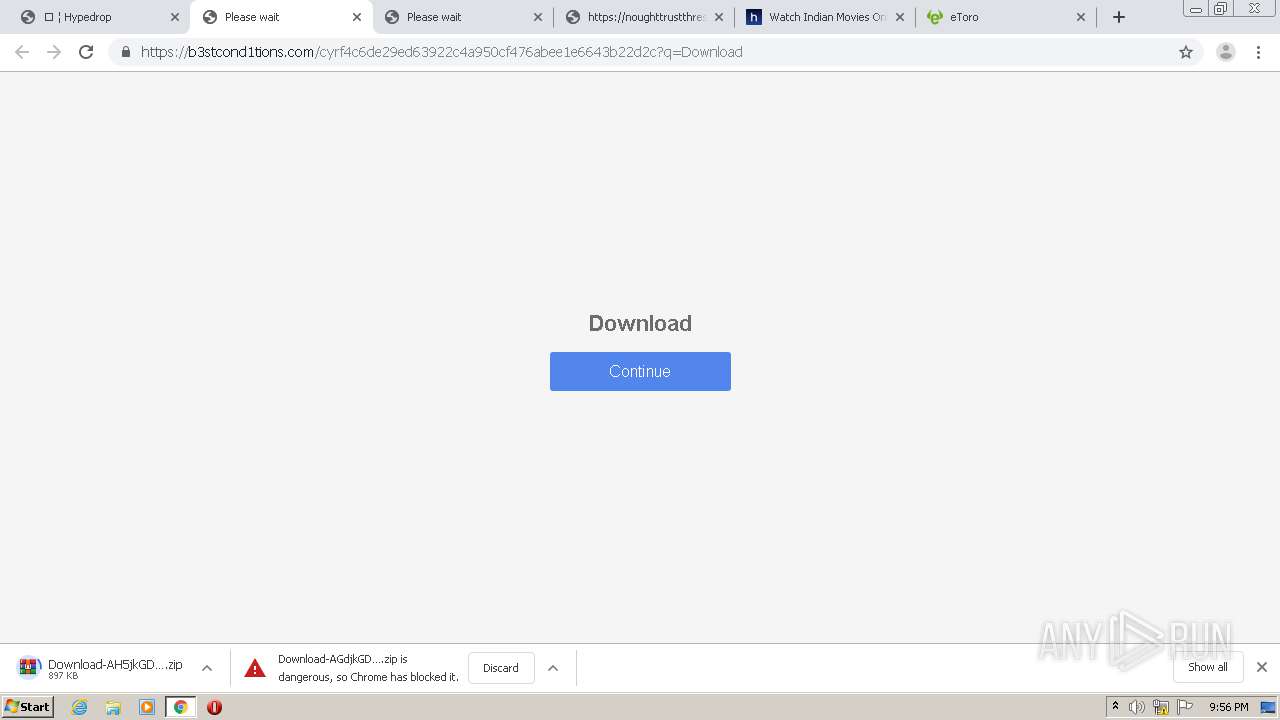
Task: Open media player from taskbar
Action: 147,707
